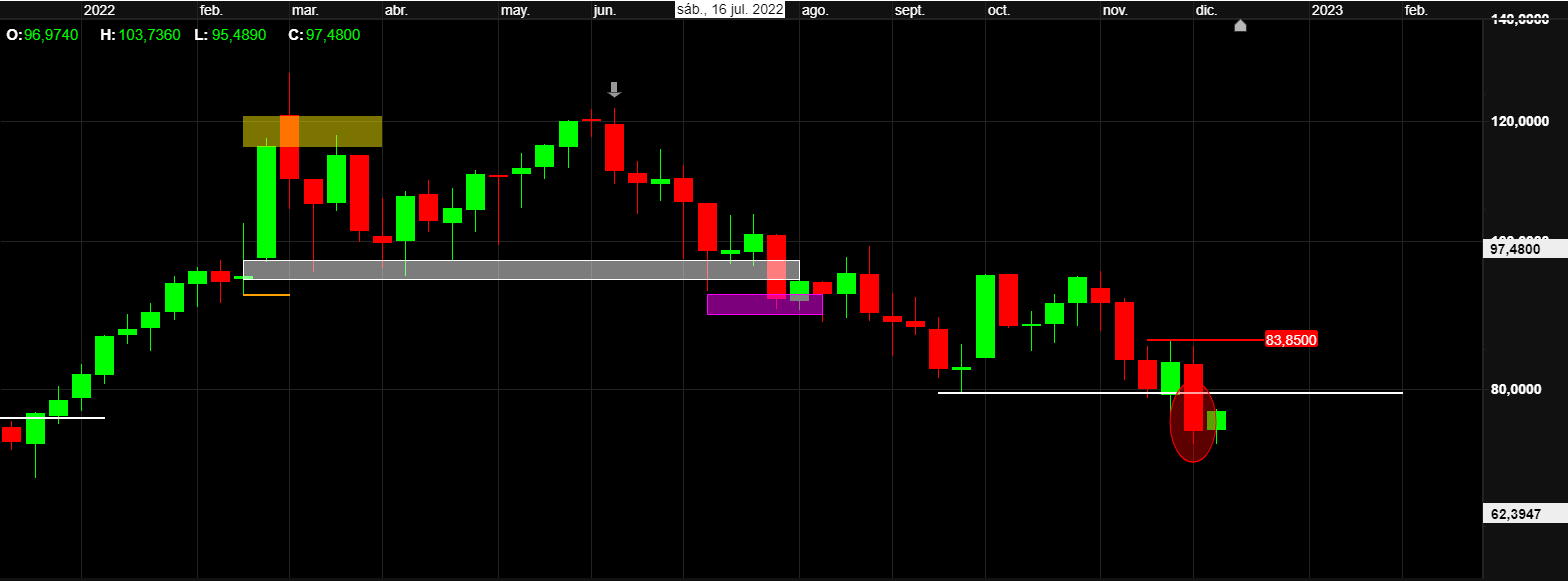Click the highlighted date sáb., 16 jul. 2022
1568x581 pixels.
(730, 10)
